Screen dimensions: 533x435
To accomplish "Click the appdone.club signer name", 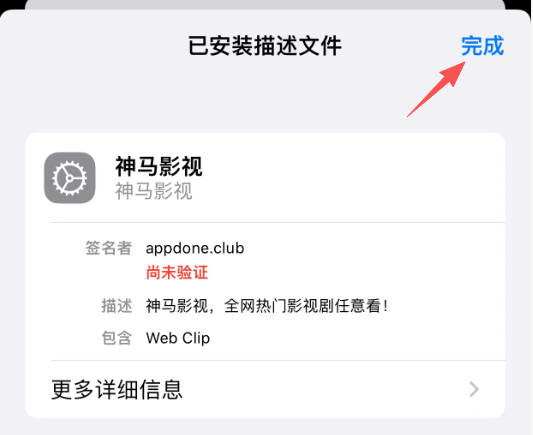I will [x=195, y=248].
